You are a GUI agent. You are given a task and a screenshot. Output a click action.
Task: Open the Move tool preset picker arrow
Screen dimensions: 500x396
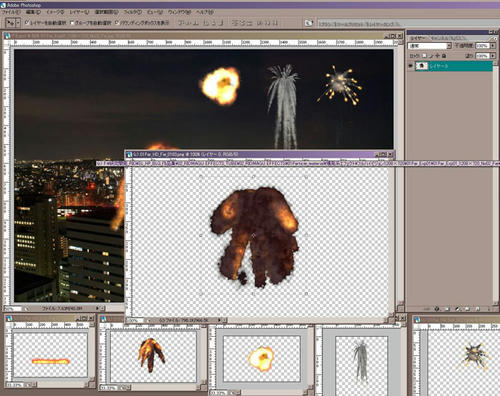[18, 23]
